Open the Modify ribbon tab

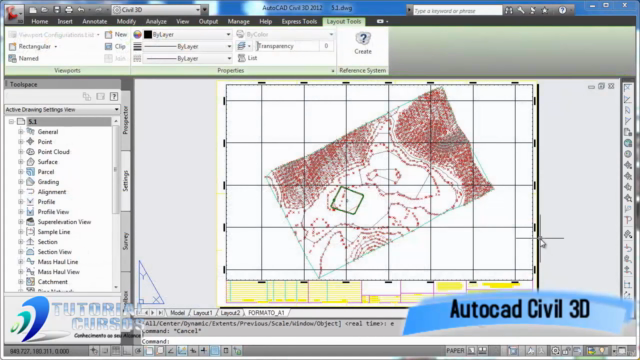[126, 21]
